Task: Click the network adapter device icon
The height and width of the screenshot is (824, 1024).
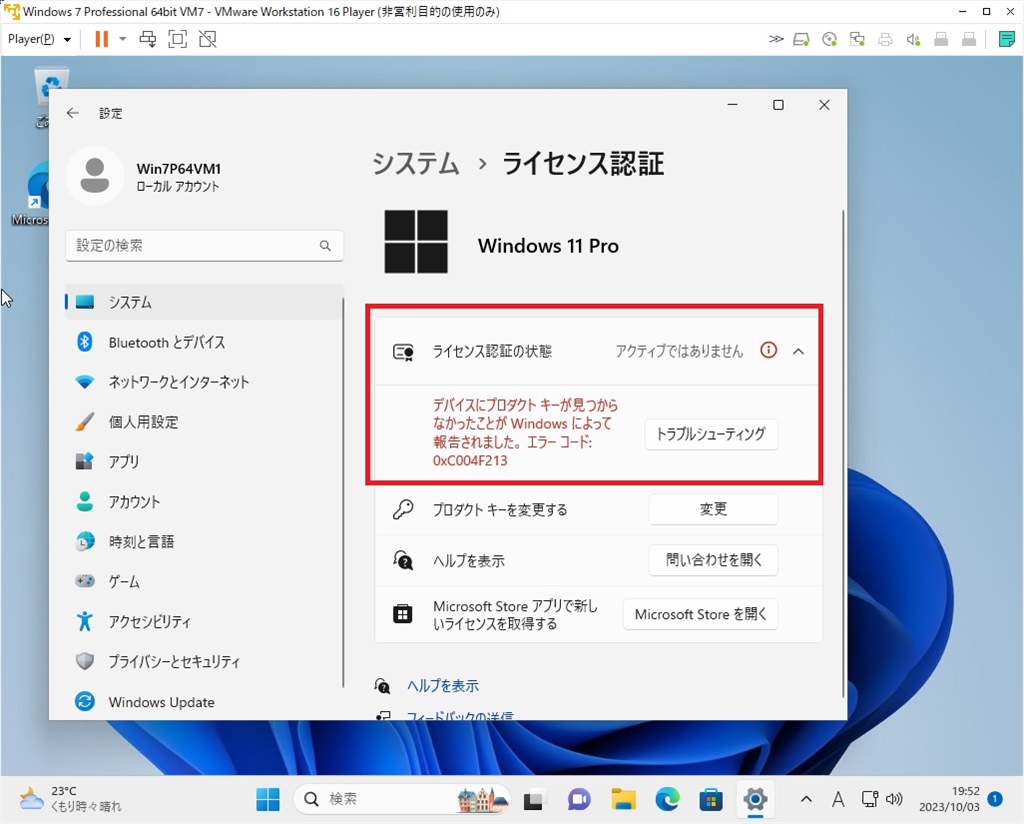Action: tap(857, 40)
